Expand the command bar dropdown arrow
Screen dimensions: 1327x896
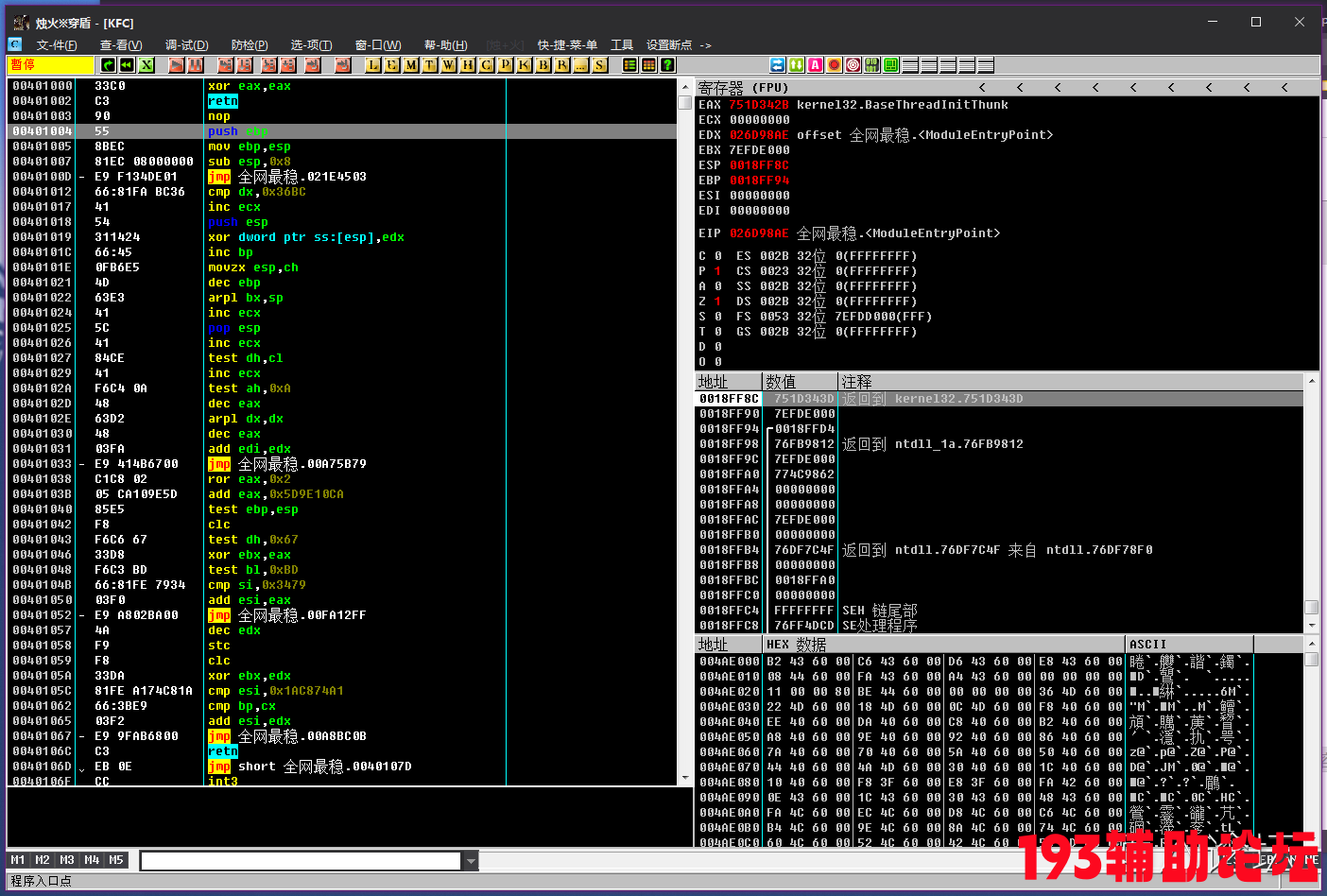point(471,860)
